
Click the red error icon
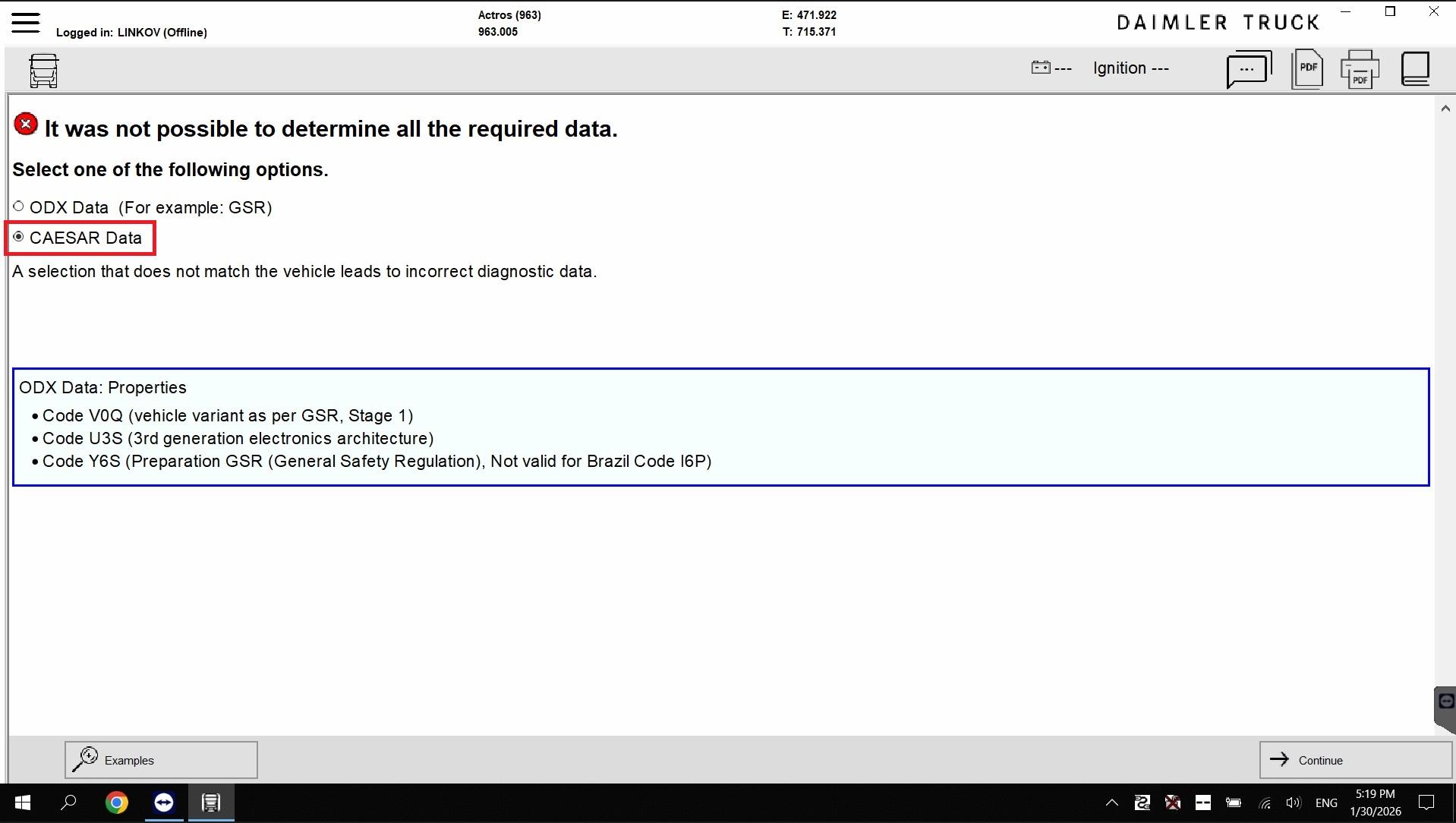tap(26, 125)
